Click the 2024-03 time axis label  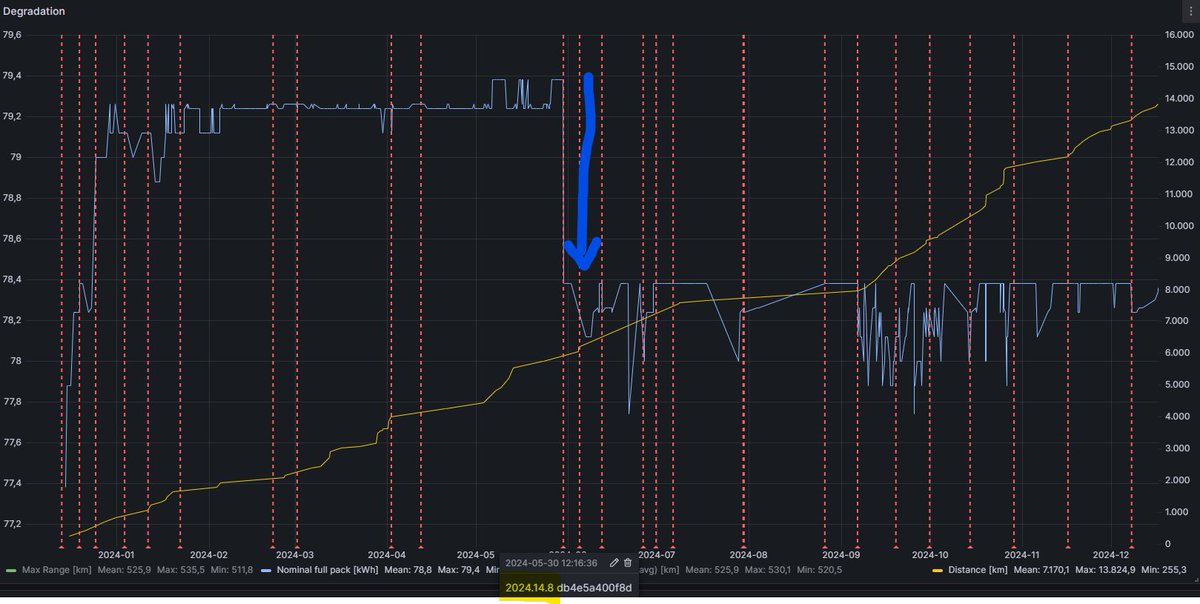(295, 554)
